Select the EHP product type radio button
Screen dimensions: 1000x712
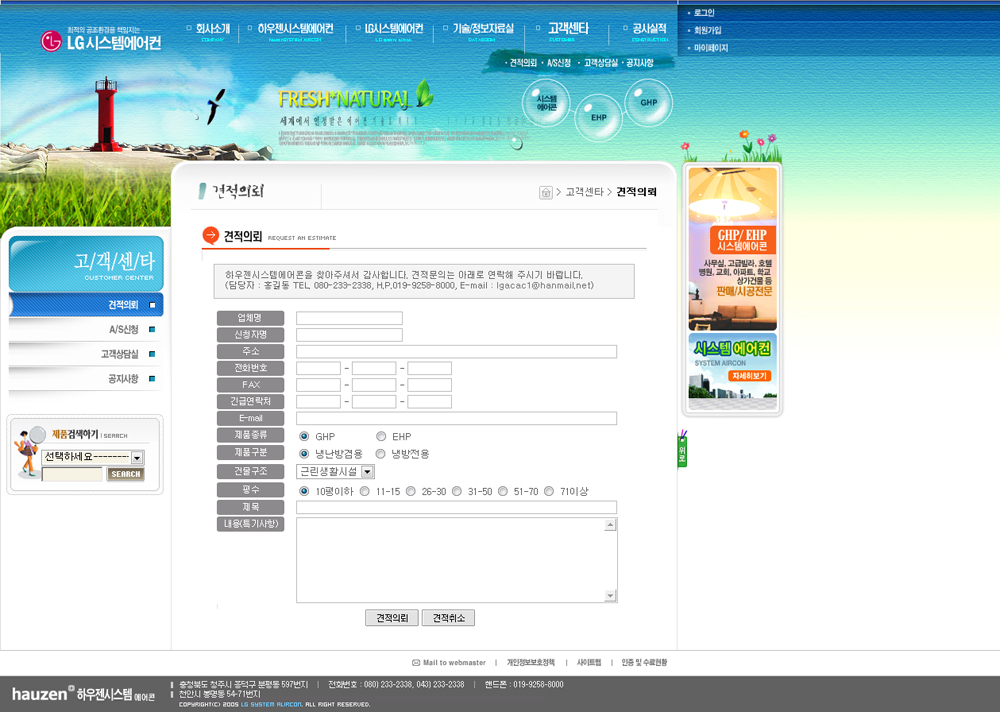[381, 436]
